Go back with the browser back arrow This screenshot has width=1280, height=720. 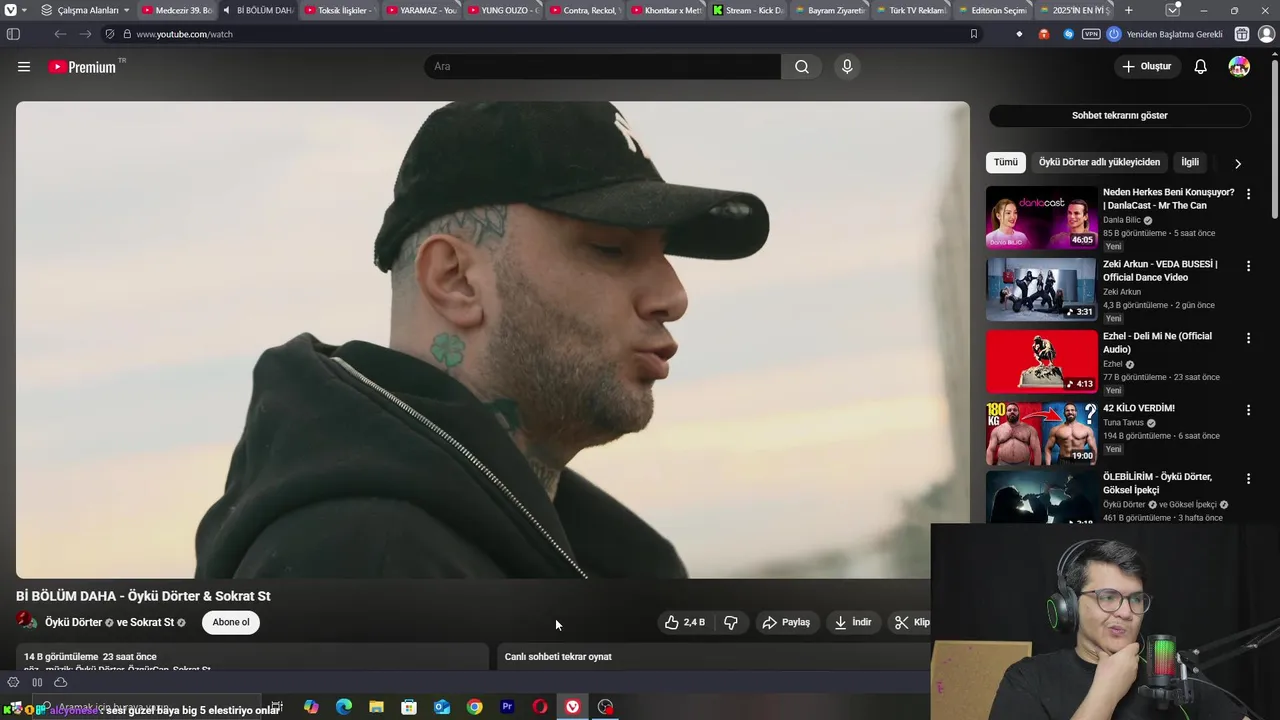[x=60, y=34]
